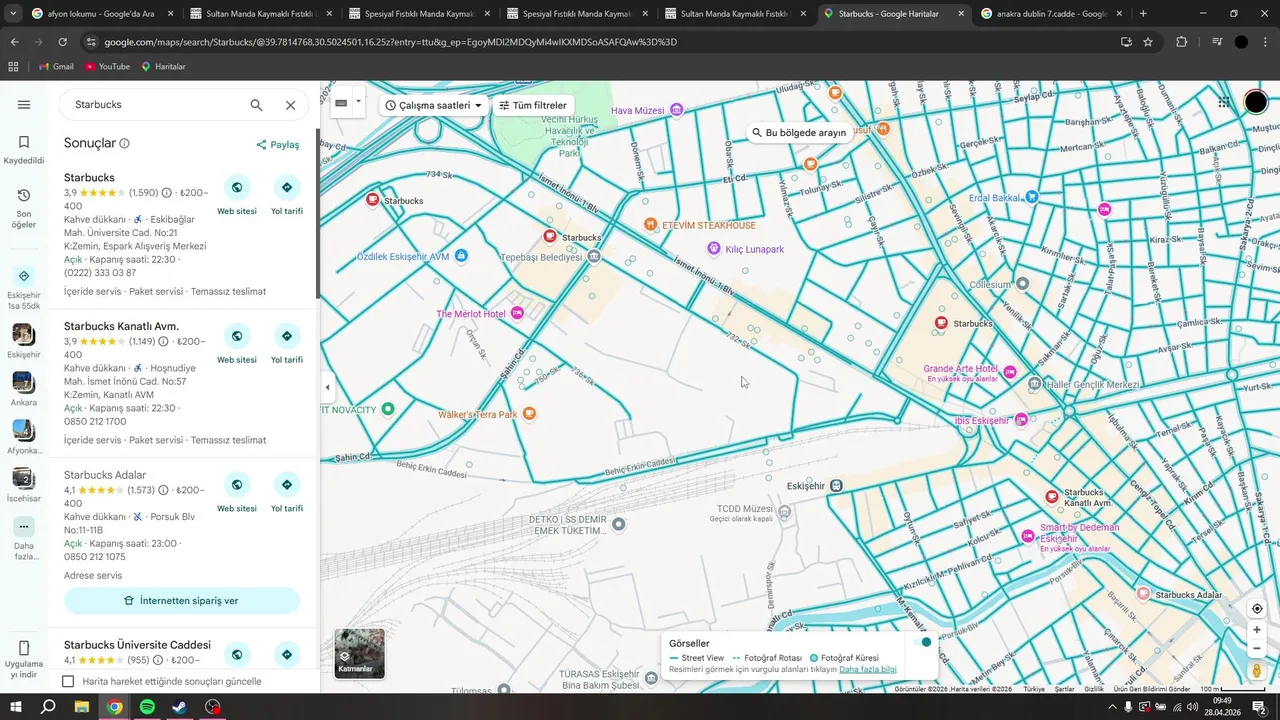Click the search magnifier icon
The image size is (1280, 720).
256,105
